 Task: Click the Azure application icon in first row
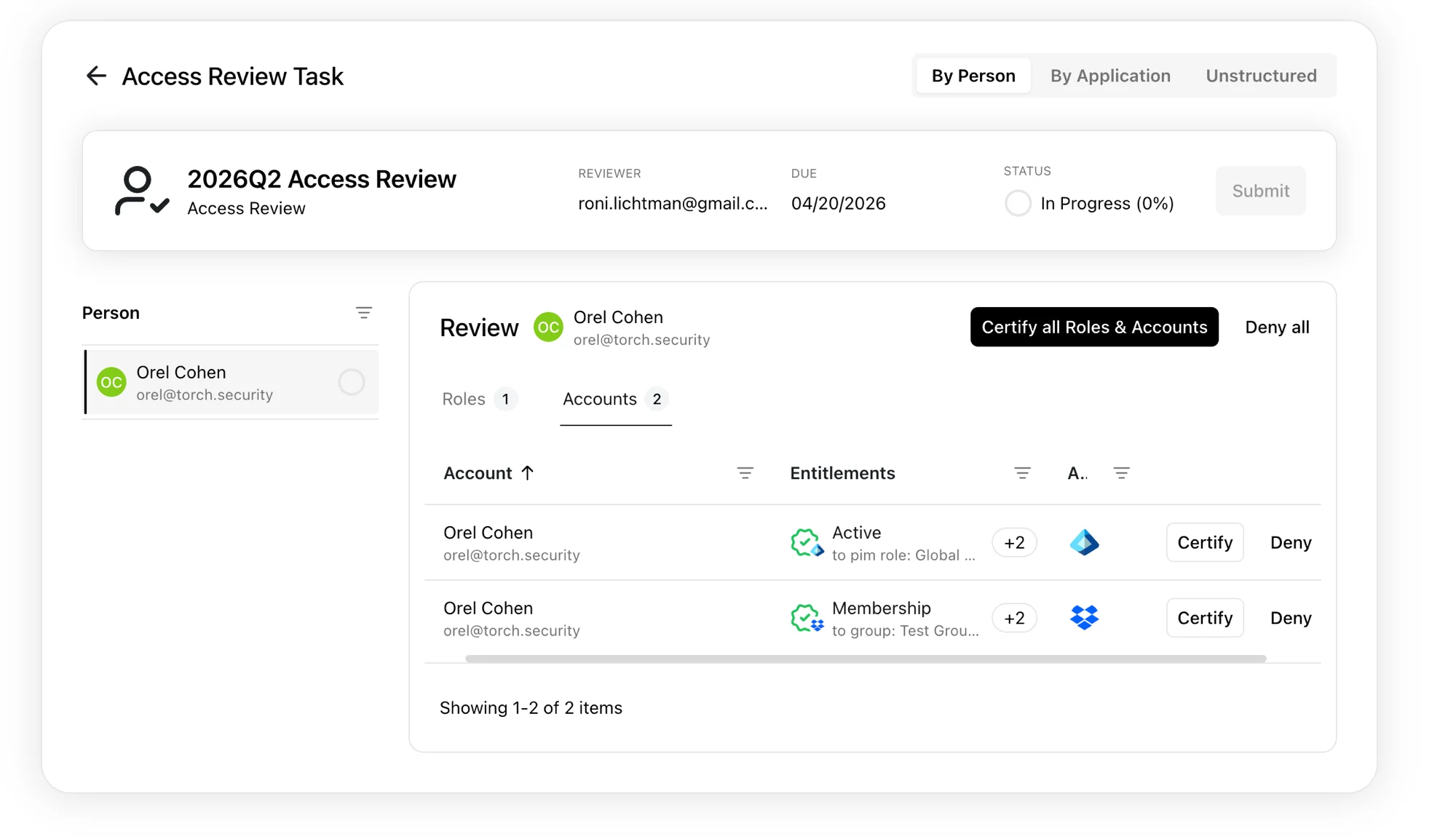[1084, 543]
